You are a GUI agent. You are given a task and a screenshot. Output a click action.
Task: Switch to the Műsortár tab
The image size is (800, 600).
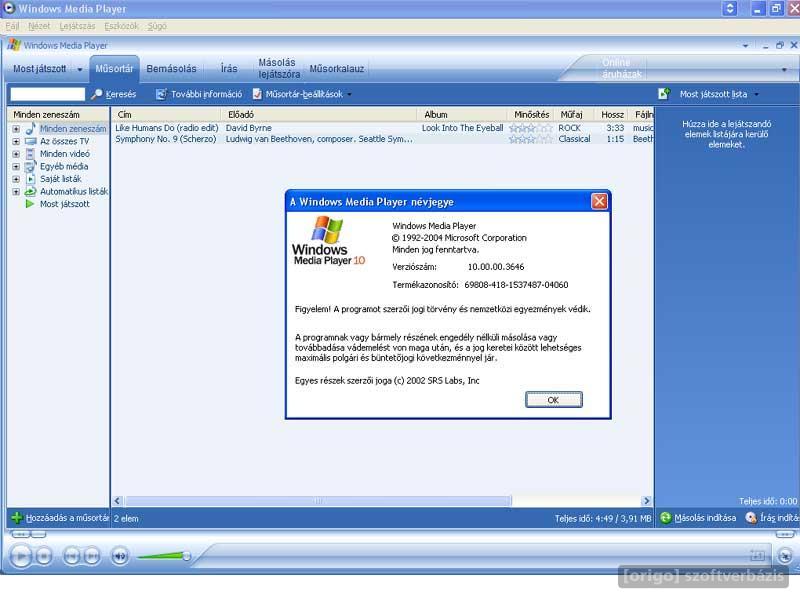(x=114, y=69)
